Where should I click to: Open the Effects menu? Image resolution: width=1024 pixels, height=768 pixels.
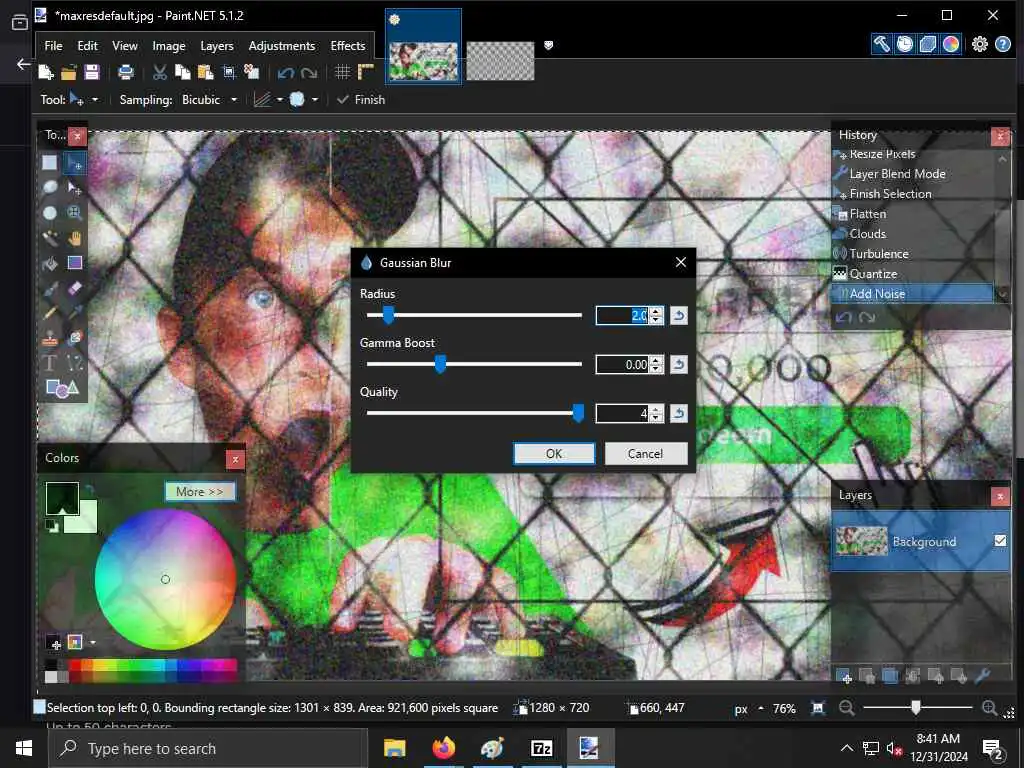pos(347,46)
